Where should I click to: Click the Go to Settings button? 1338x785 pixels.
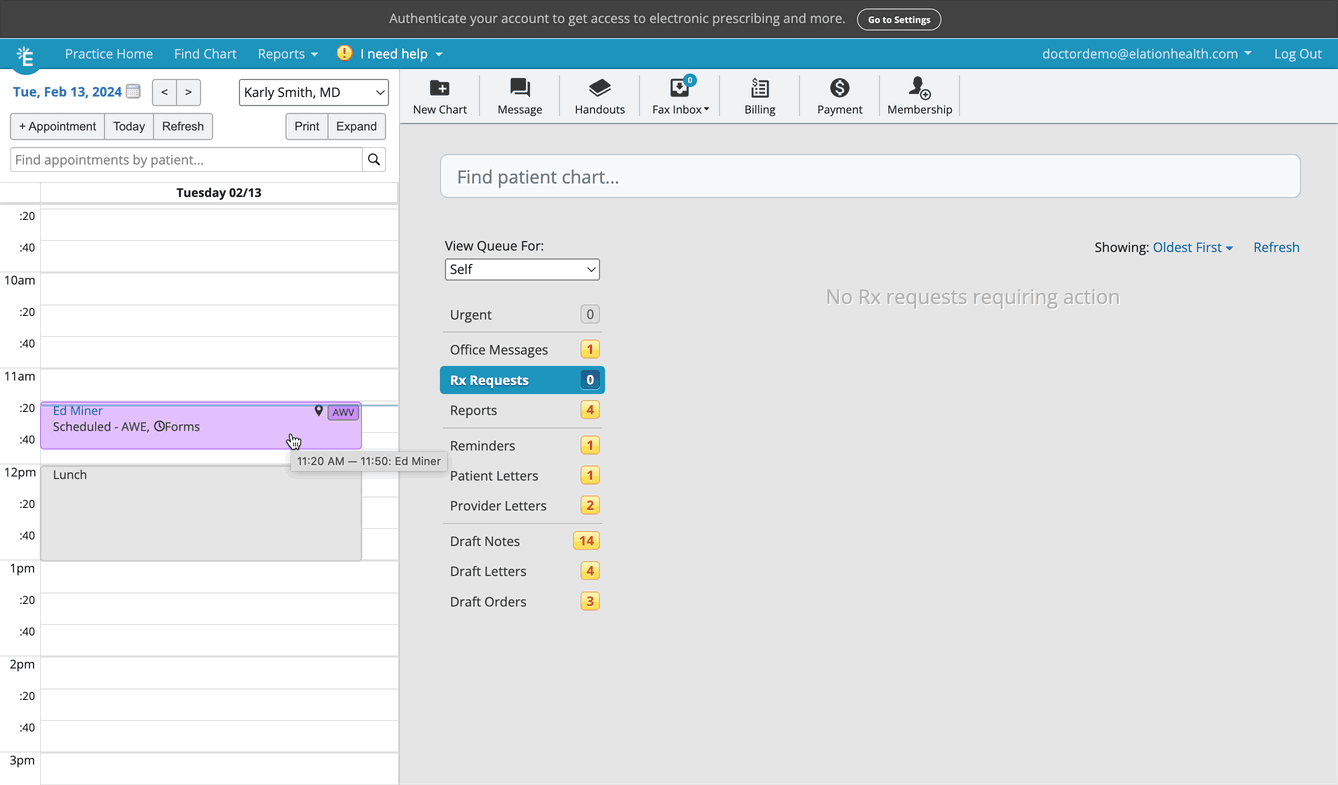[898, 18]
